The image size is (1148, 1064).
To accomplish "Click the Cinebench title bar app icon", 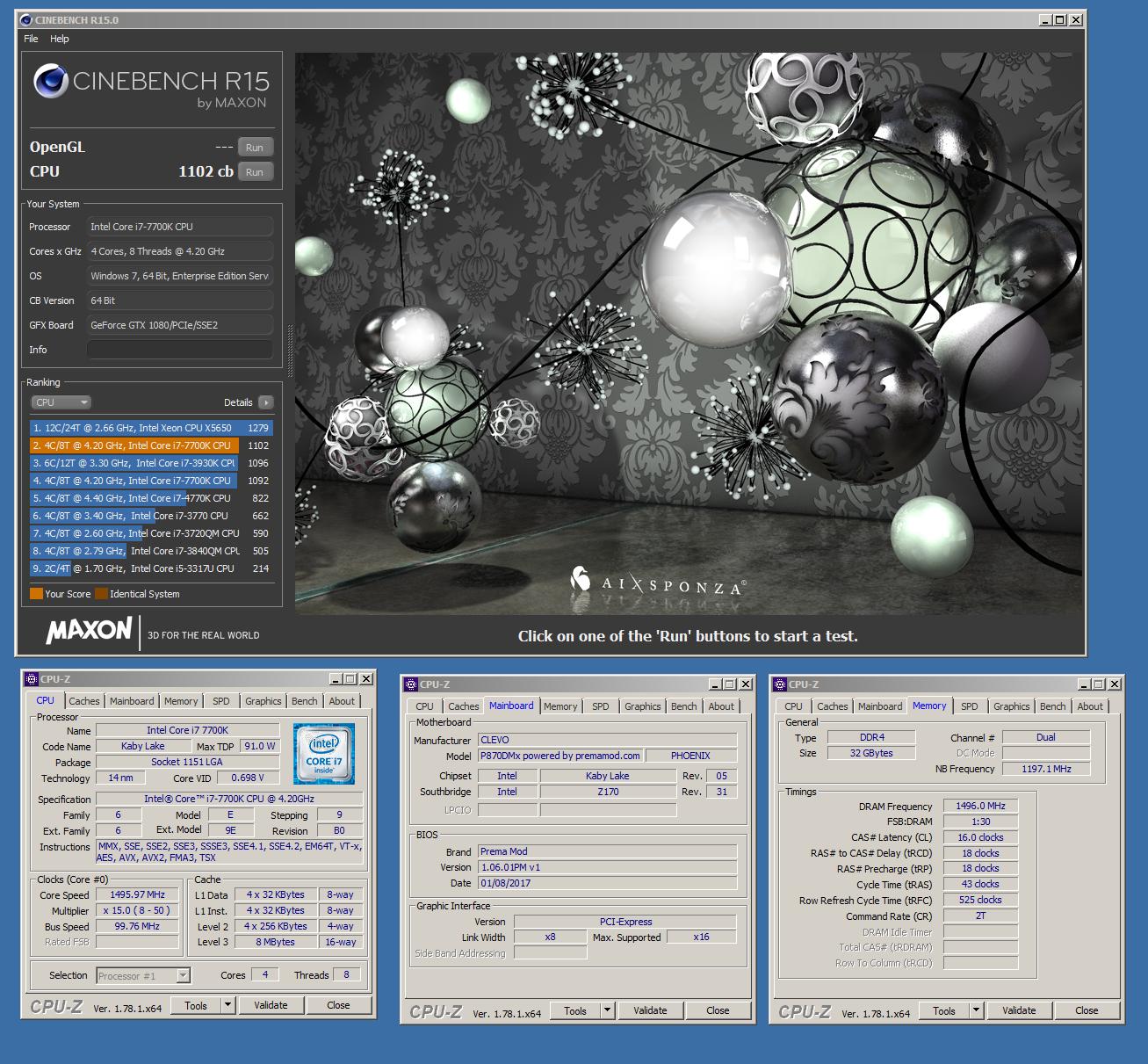I will tap(26, 19).
